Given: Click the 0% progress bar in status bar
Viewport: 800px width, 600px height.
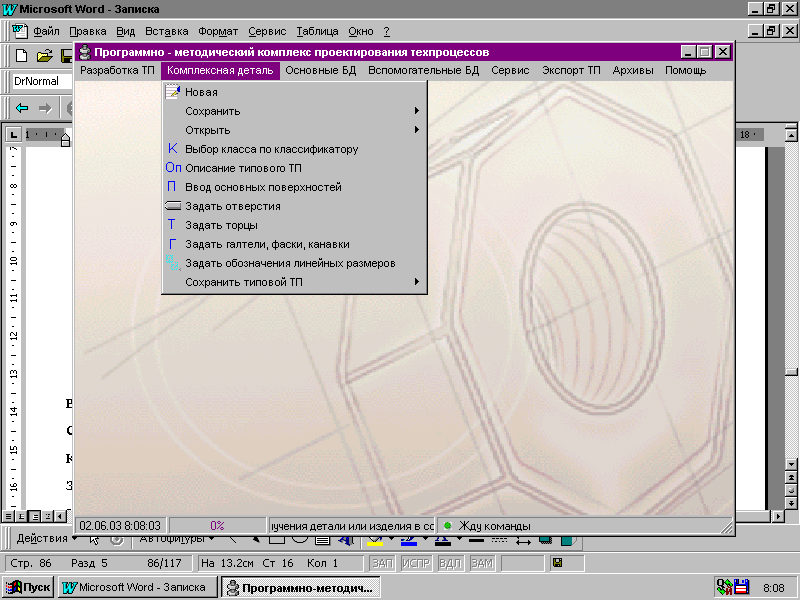Looking at the screenshot, I should tap(217, 525).
